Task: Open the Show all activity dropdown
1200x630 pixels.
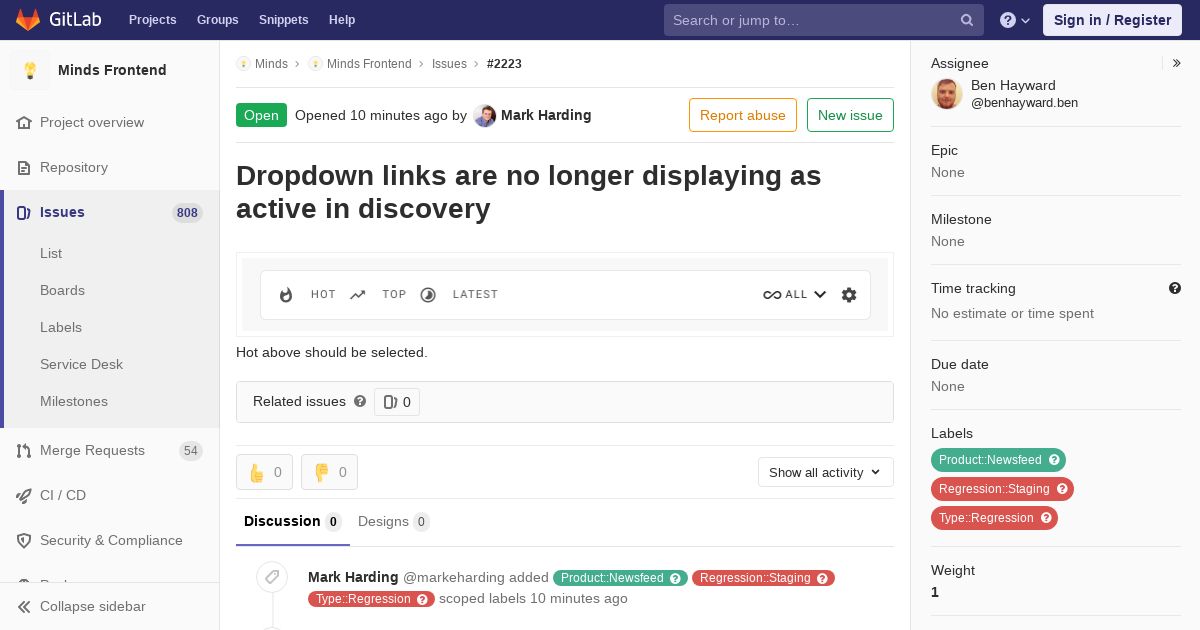Action: coord(826,472)
